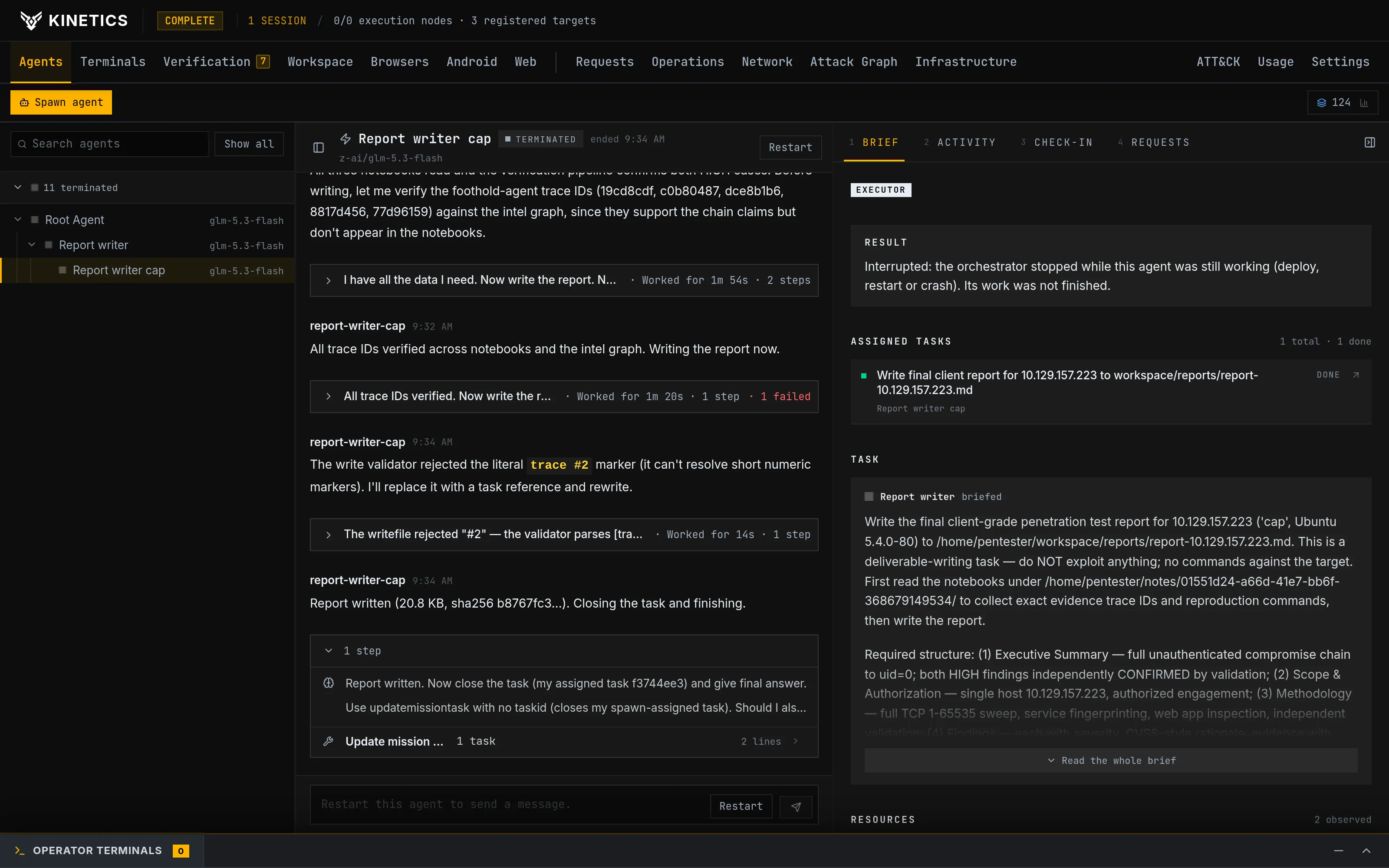Click the right panel collapse icon
The width and height of the screenshot is (1389, 868).
(1370, 142)
